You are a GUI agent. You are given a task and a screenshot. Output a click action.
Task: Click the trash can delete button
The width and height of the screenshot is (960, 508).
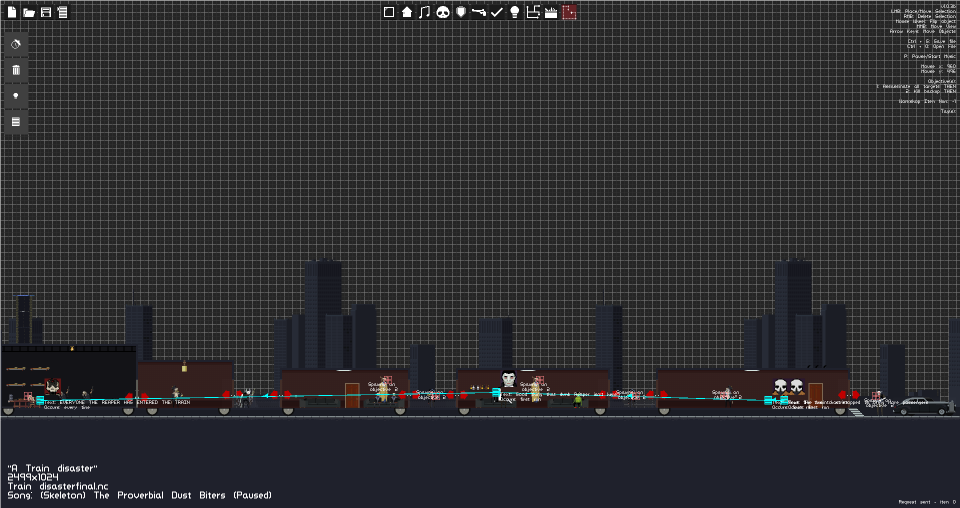click(x=16, y=70)
